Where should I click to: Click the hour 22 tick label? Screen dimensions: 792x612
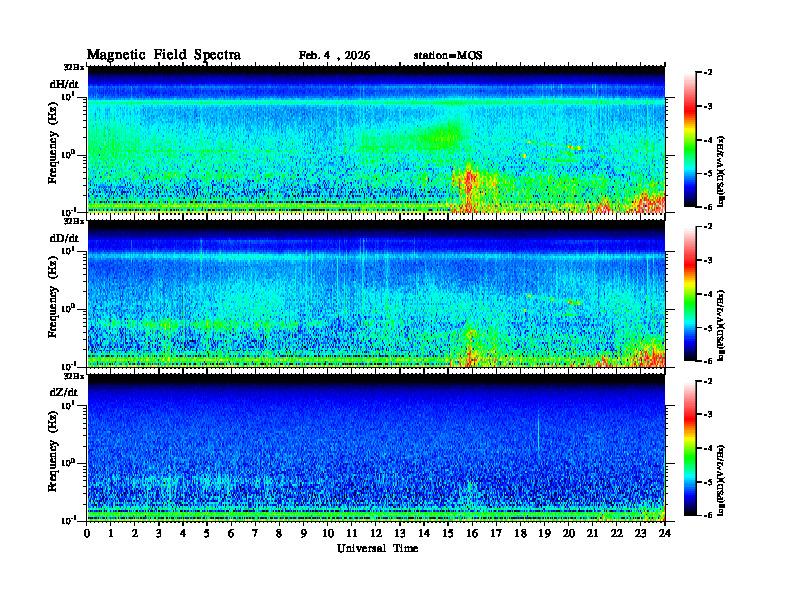(617, 534)
